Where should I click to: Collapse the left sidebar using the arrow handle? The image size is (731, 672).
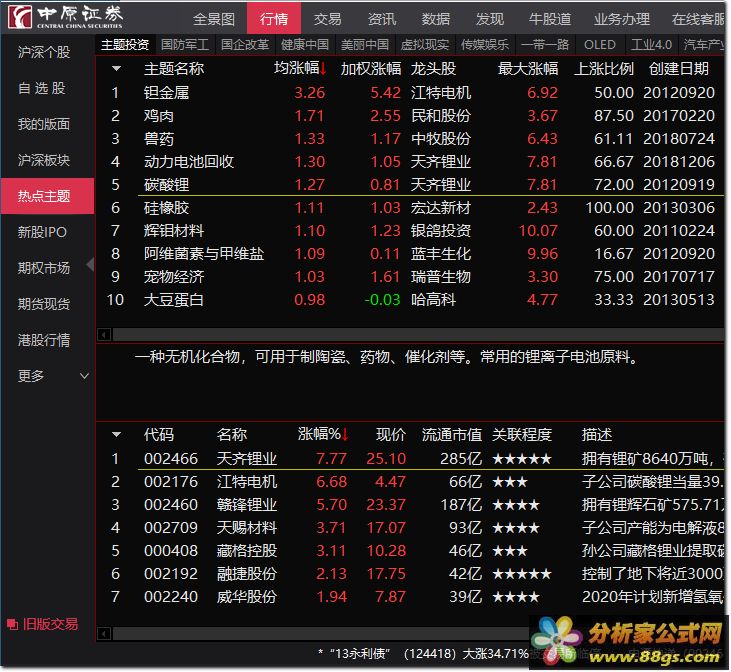(90, 265)
